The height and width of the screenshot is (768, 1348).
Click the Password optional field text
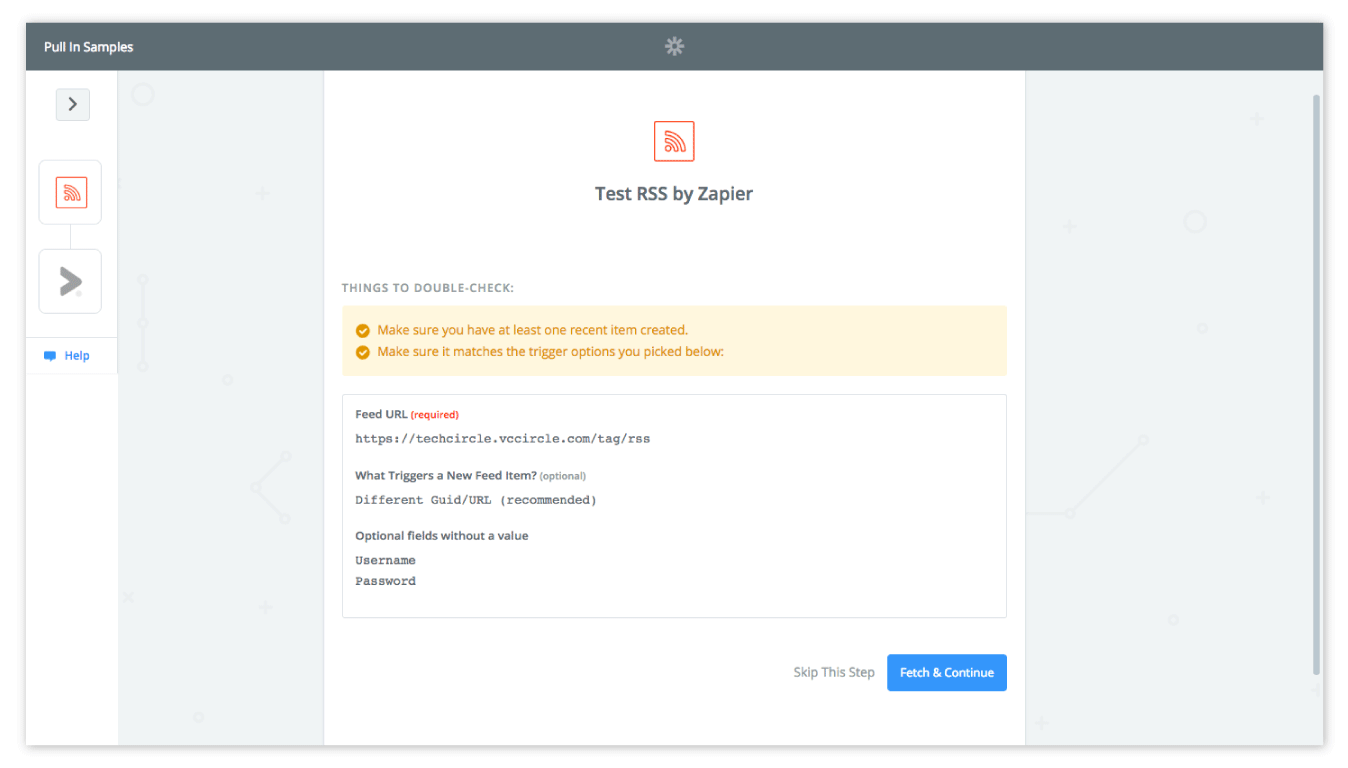[385, 581]
